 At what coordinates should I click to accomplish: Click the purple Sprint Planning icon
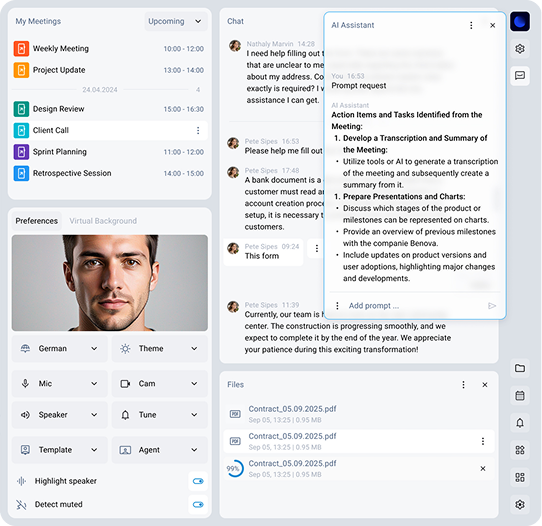point(21,152)
